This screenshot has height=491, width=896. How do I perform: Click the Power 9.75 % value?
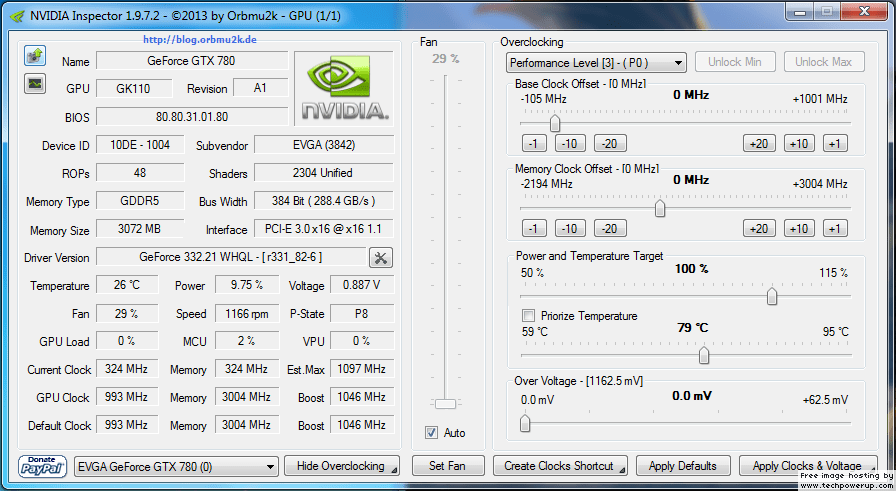[x=247, y=285]
